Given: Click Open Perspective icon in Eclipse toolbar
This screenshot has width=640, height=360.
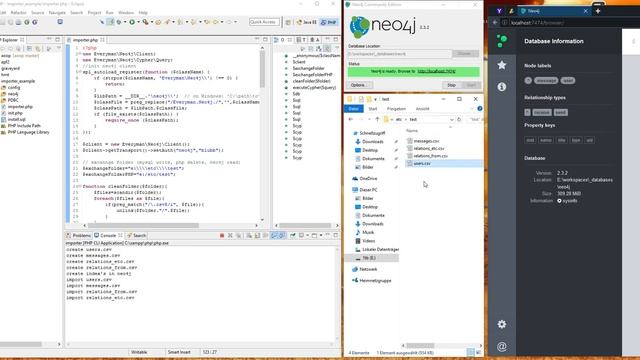Looking at the screenshot, I should 288,22.
